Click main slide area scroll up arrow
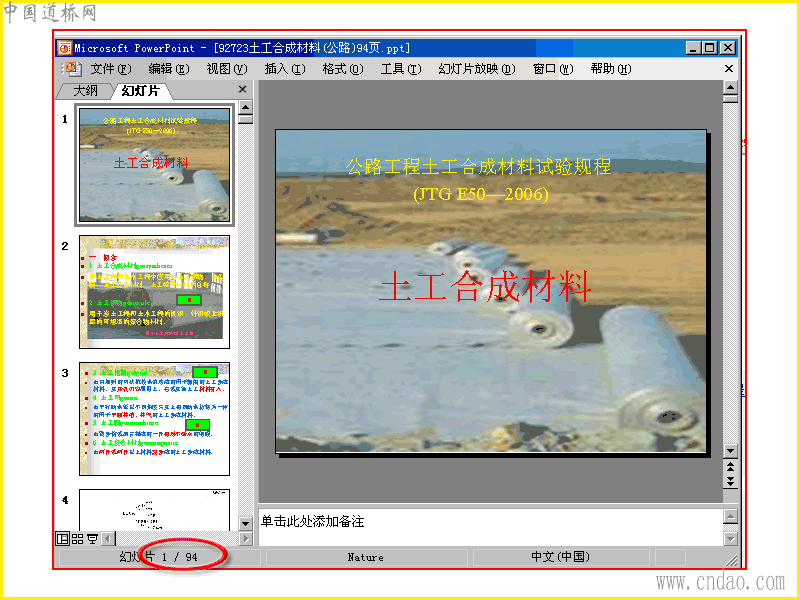 (731, 88)
